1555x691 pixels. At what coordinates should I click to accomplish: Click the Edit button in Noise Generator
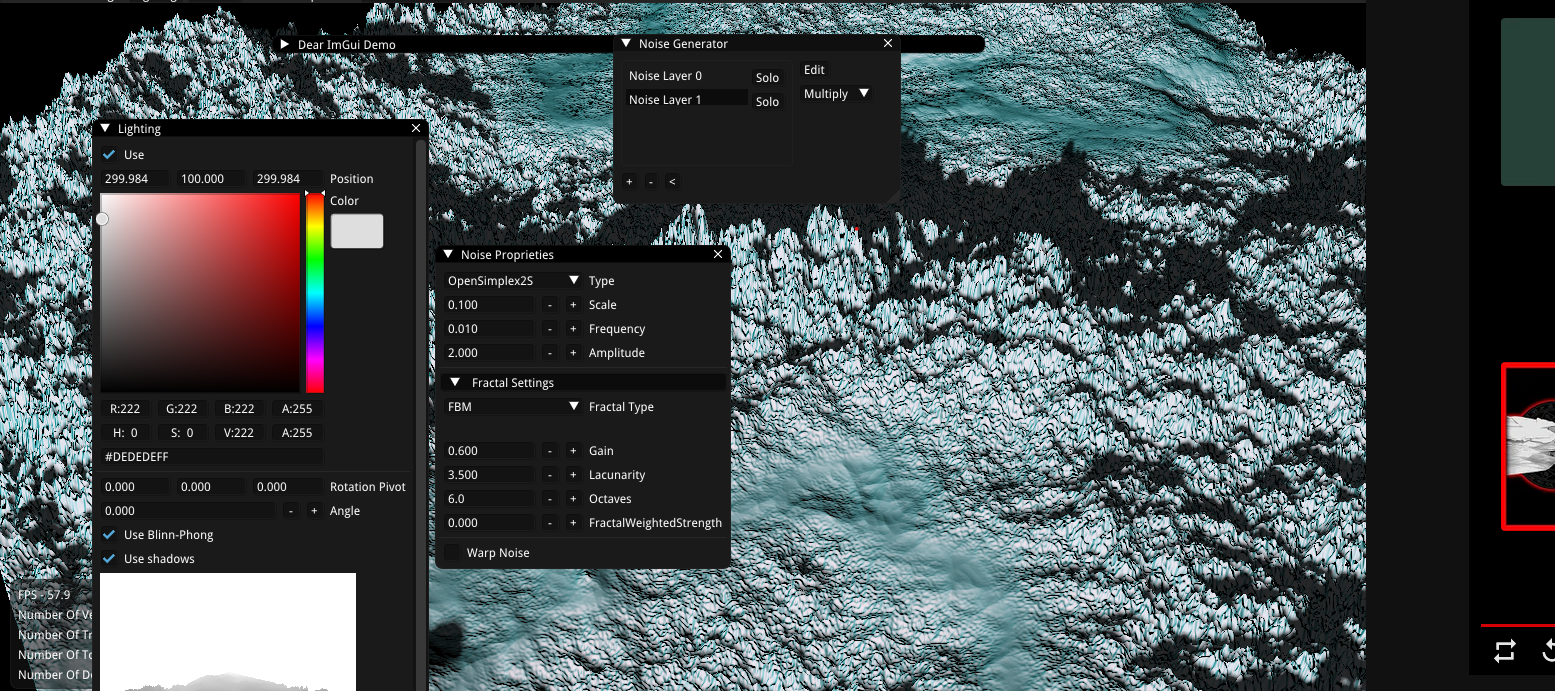815,70
